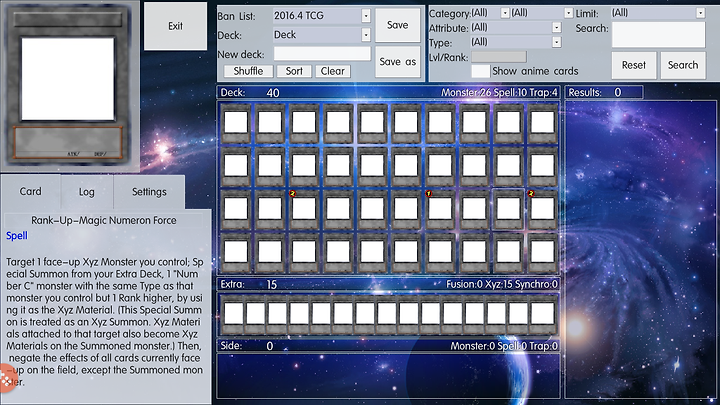This screenshot has height=405, width=720.
Task: Shuffle the deck
Action: click(x=248, y=71)
